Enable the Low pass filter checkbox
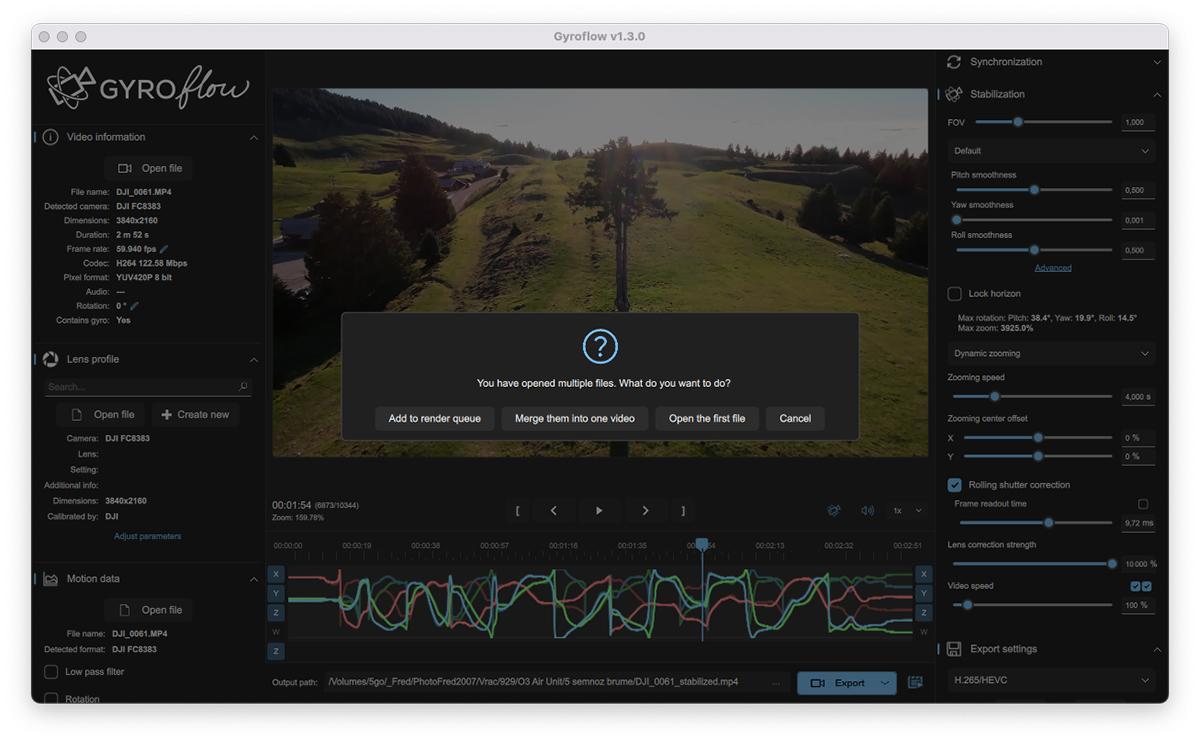This screenshot has width=1200, height=742. point(50,672)
